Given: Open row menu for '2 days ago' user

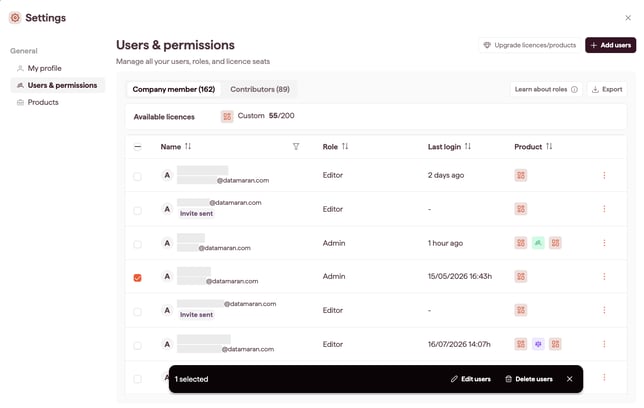Looking at the screenshot, I should (x=604, y=175).
